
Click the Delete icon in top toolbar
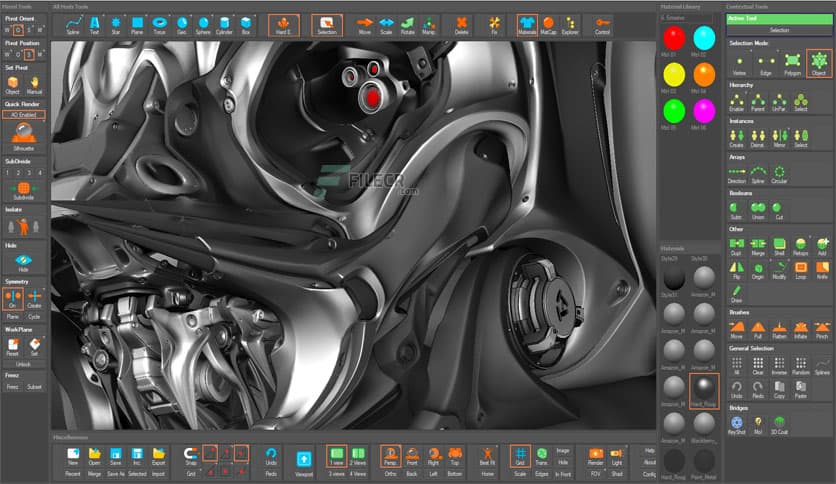click(460, 23)
